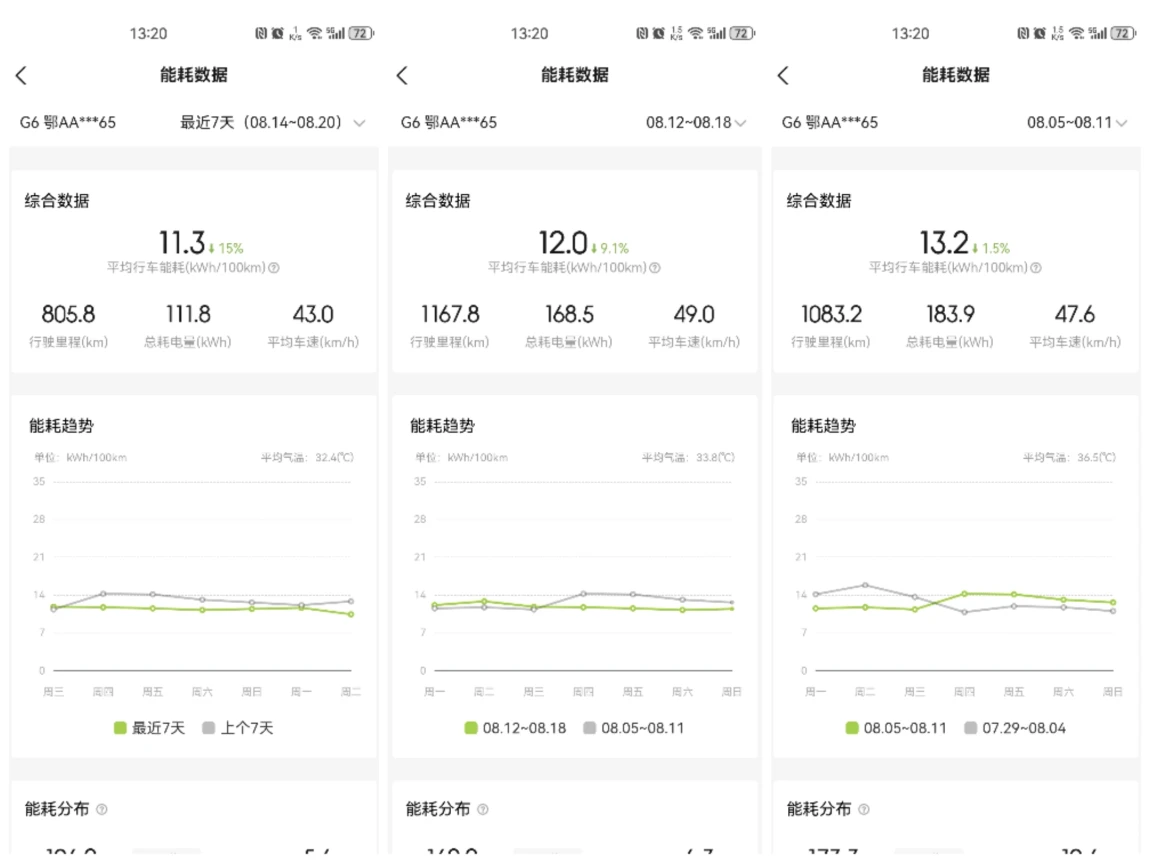Tap back arrow in the 08.12~08.18 screen
Screen dimensions: 1150x863
pyautogui.click(x=402, y=75)
